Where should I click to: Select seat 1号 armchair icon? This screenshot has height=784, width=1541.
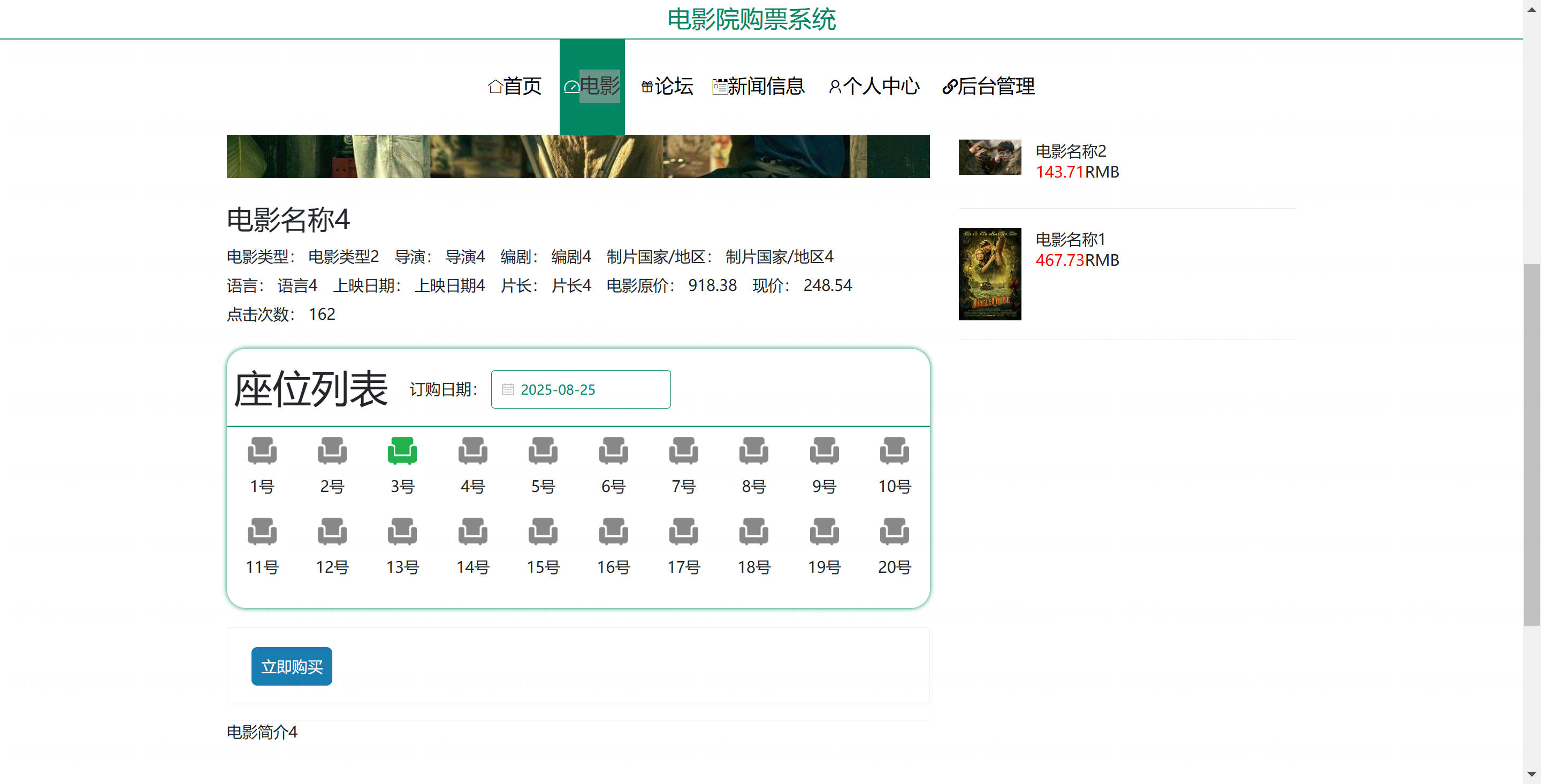(x=262, y=451)
